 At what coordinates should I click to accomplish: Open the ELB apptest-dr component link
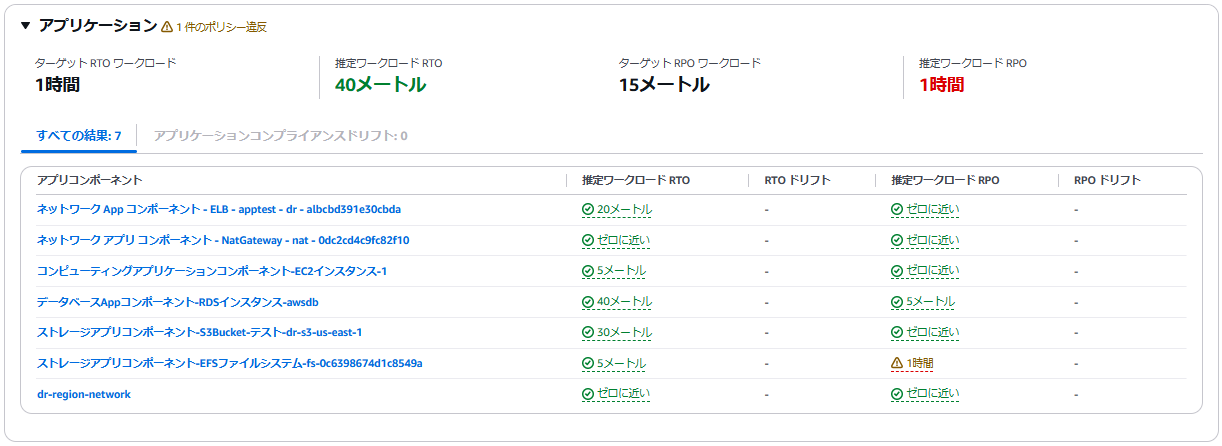[219, 210]
